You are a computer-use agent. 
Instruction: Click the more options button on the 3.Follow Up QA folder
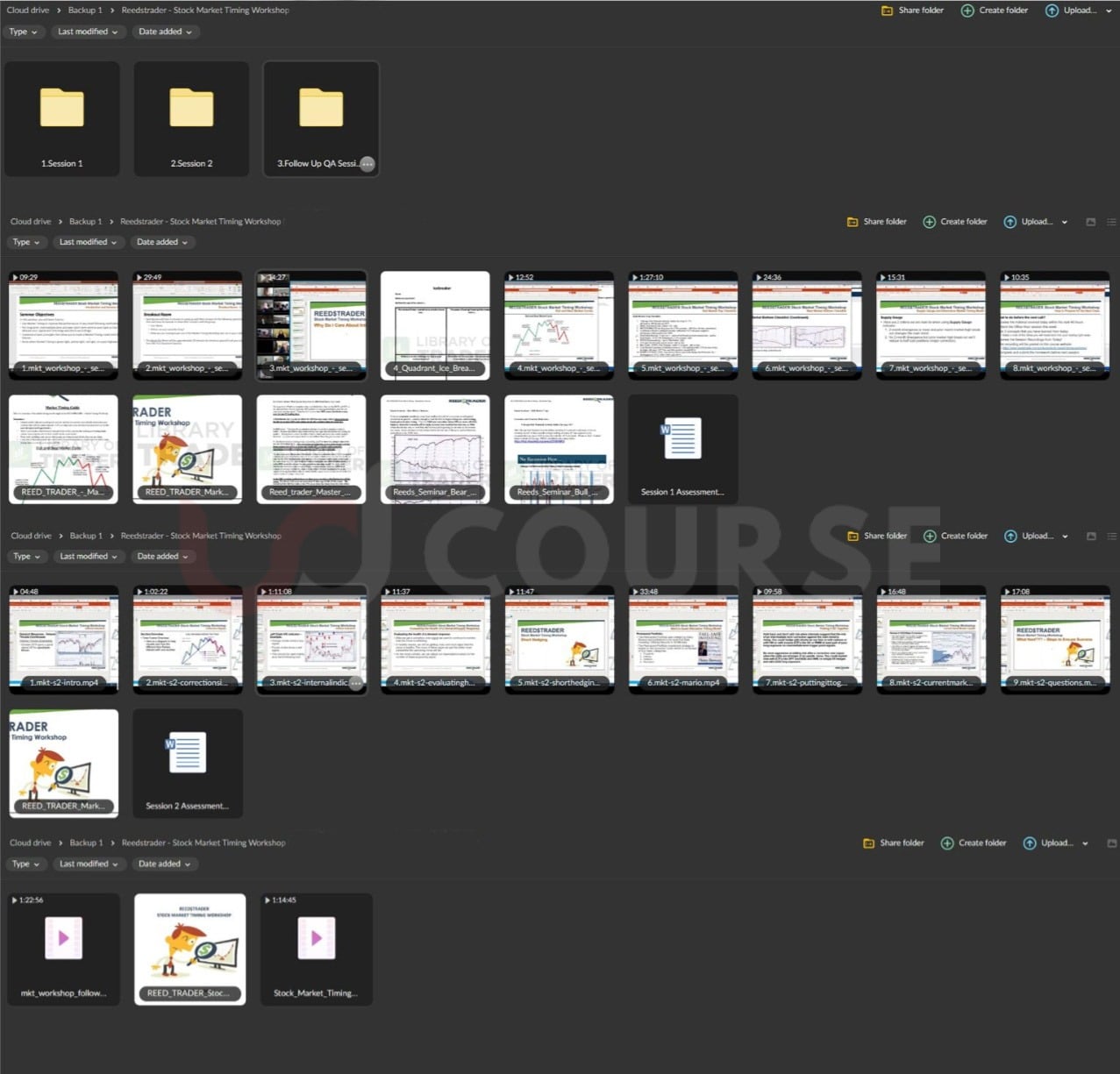367,164
